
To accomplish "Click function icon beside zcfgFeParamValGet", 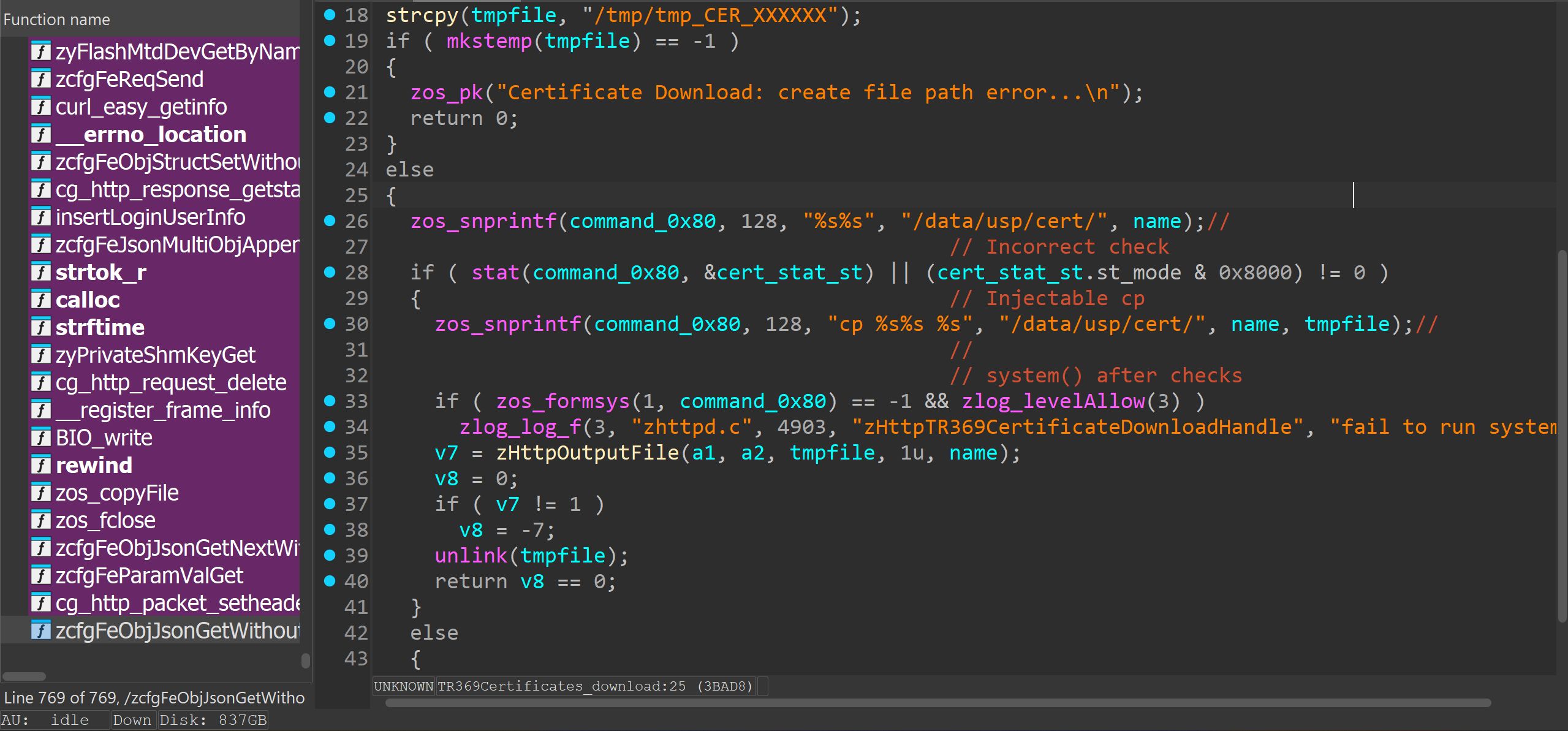I will click(x=40, y=575).
